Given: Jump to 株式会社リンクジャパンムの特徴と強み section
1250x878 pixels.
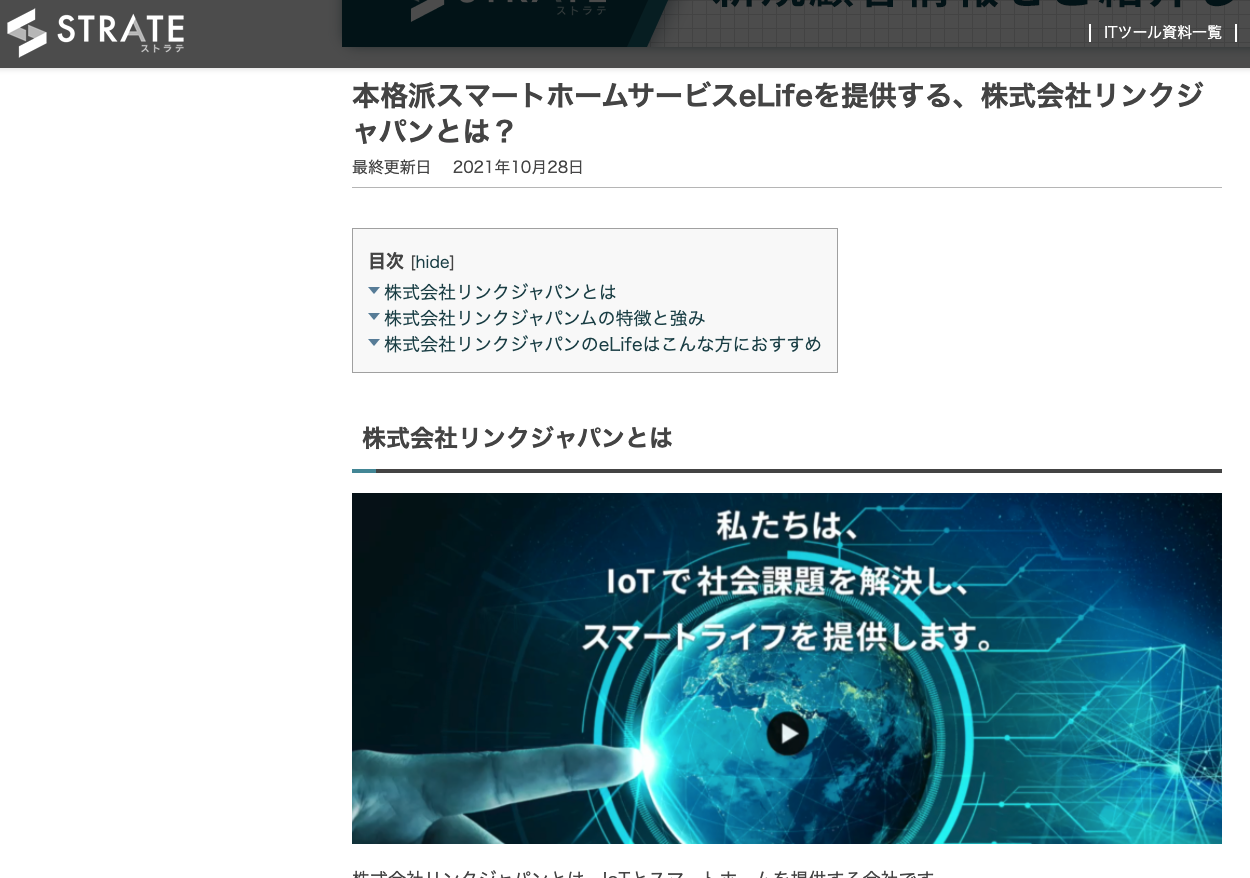Looking at the screenshot, I should click(545, 318).
